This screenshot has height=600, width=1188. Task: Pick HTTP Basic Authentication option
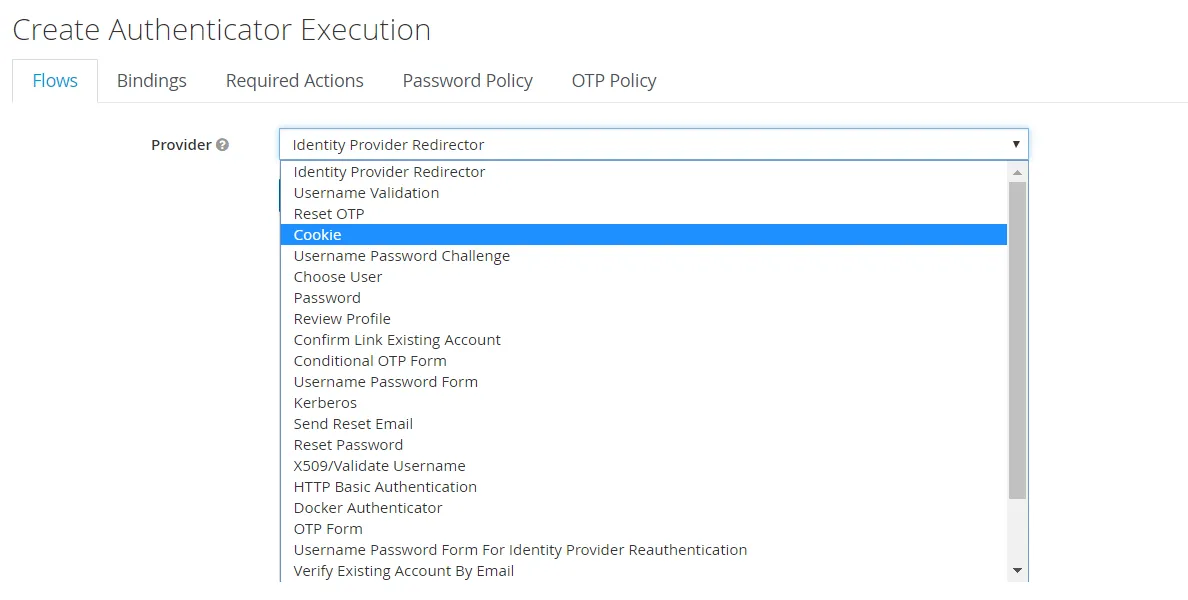coord(385,487)
